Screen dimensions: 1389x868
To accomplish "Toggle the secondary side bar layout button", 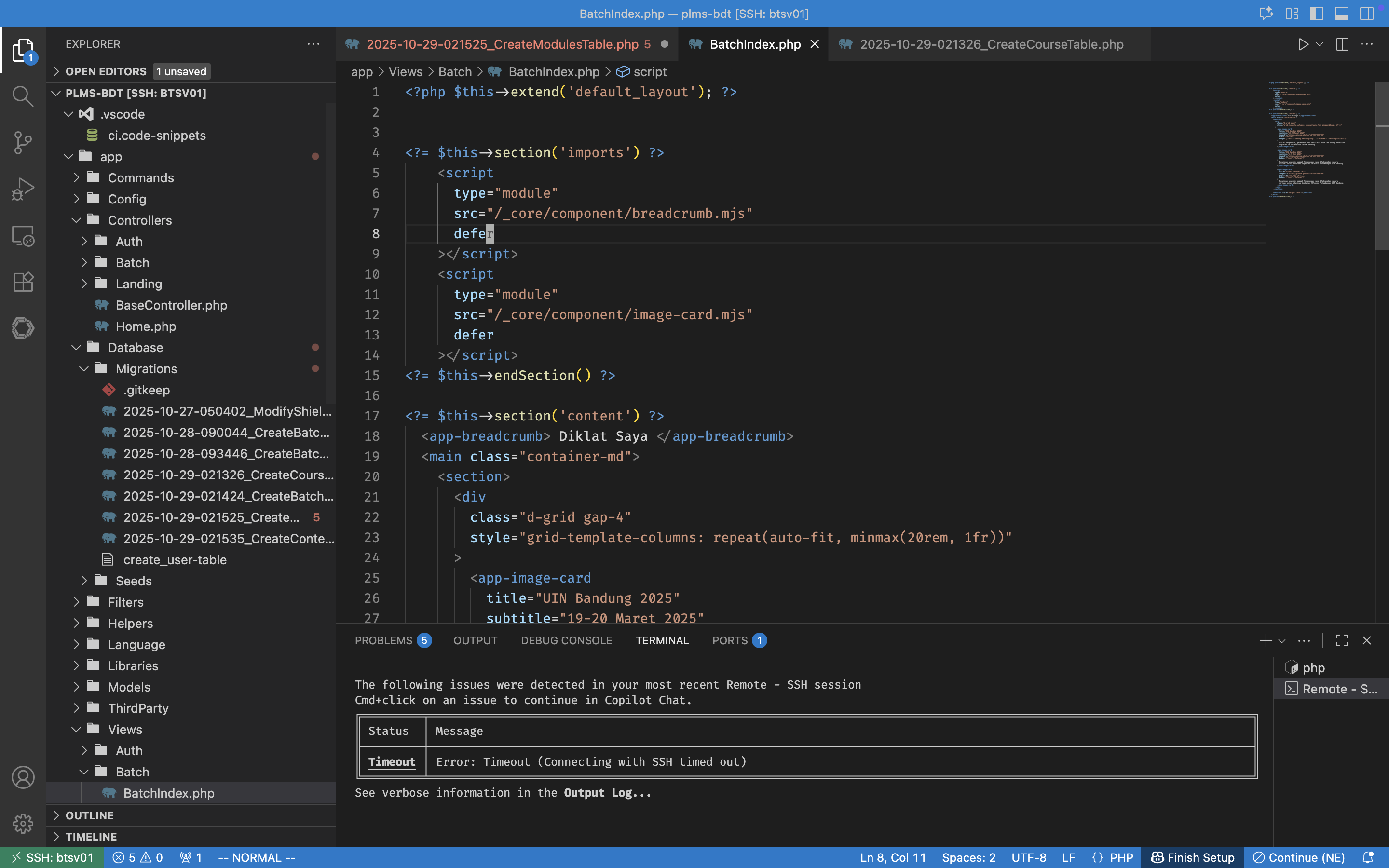I will coord(1367,13).
